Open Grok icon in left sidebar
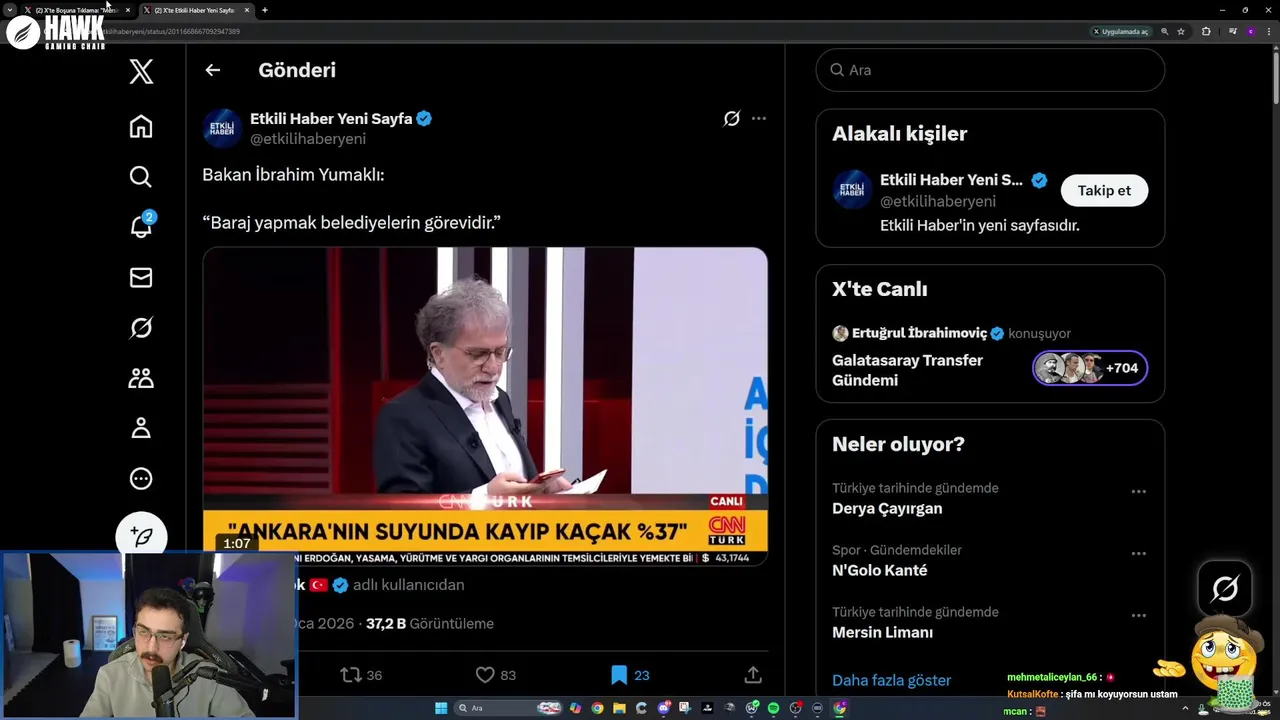This screenshot has height=720, width=1280. pyautogui.click(x=141, y=328)
